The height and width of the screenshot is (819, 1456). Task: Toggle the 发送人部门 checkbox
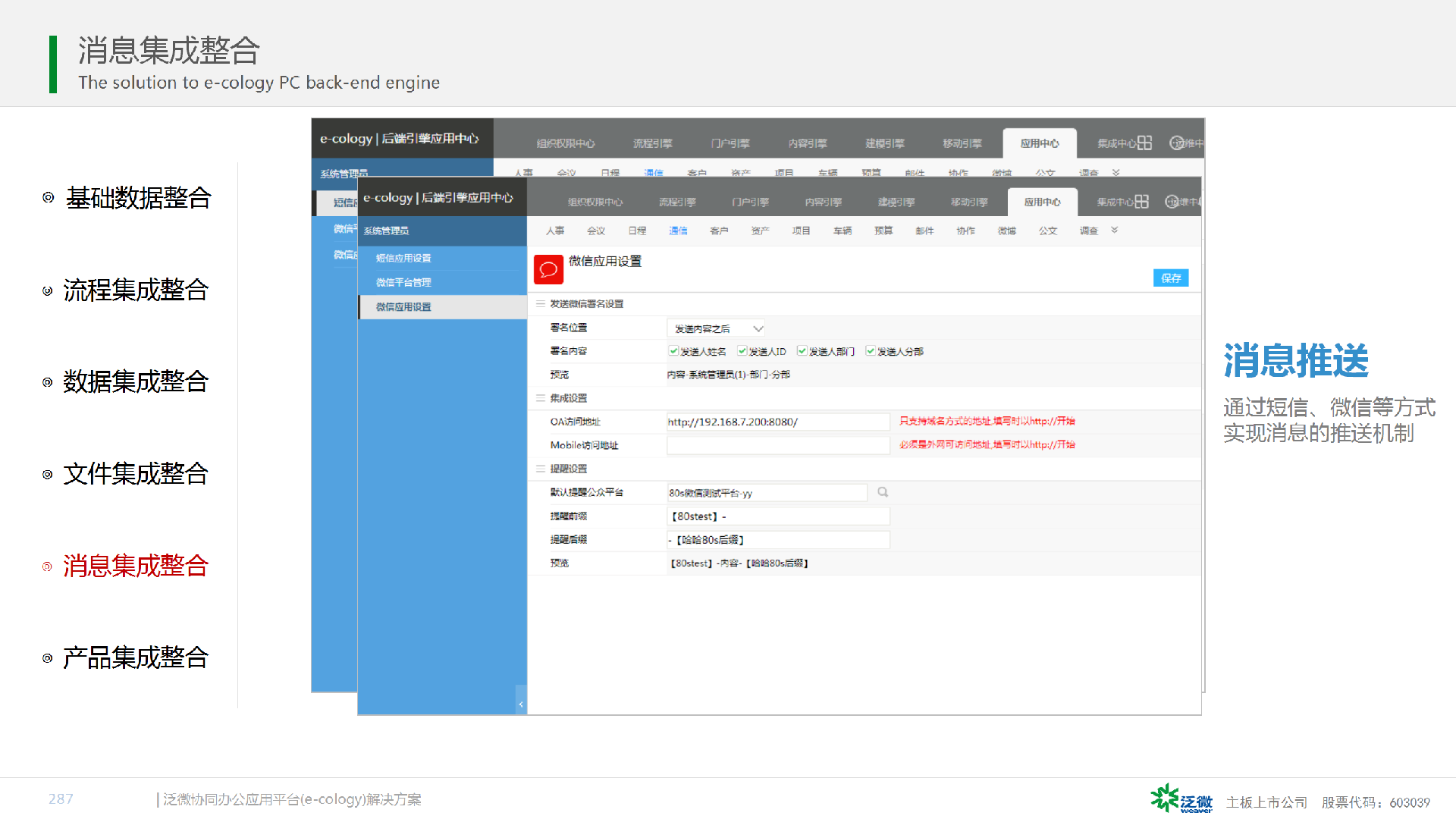click(802, 351)
